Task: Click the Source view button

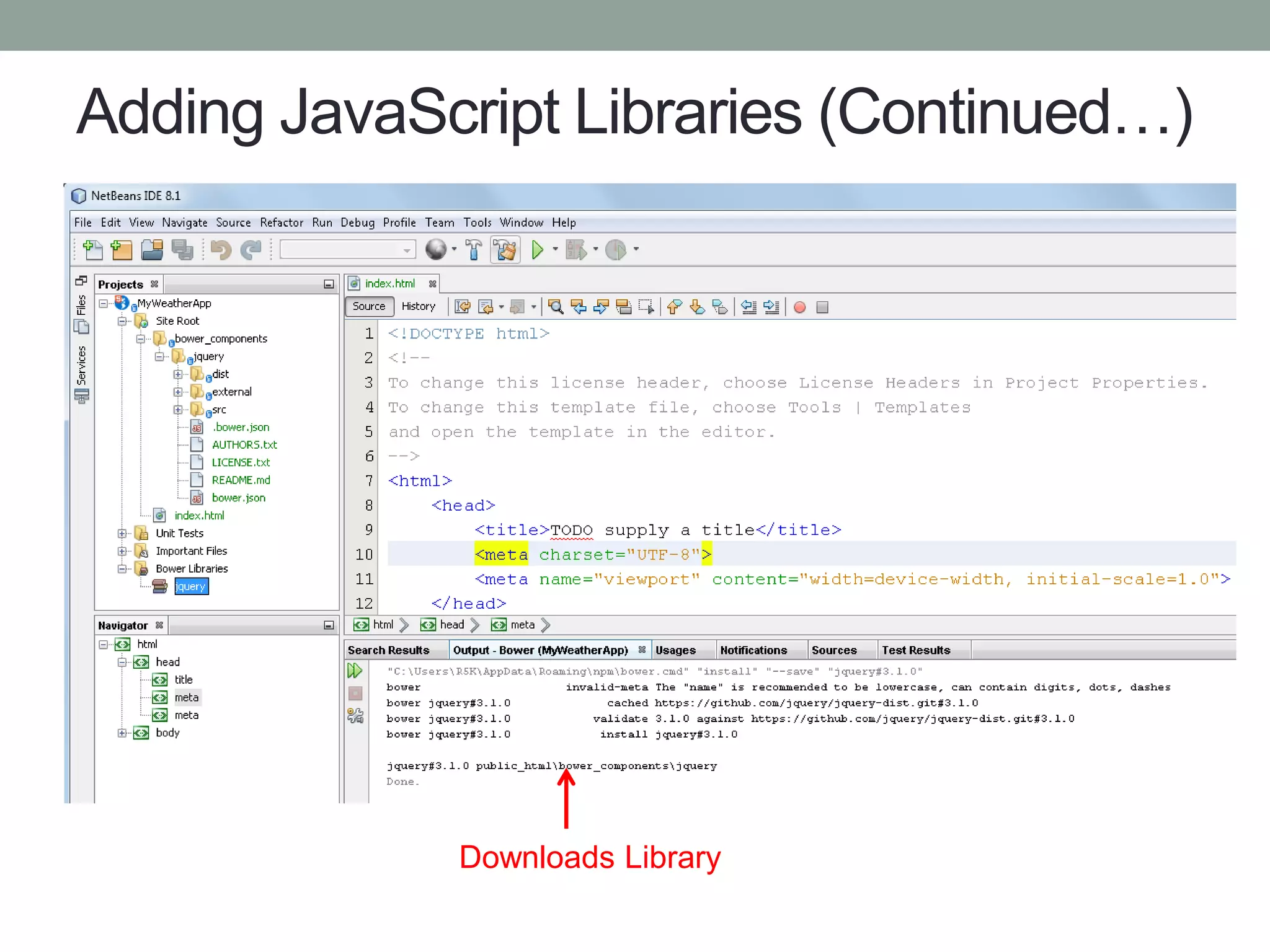Action: (x=369, y=306)
